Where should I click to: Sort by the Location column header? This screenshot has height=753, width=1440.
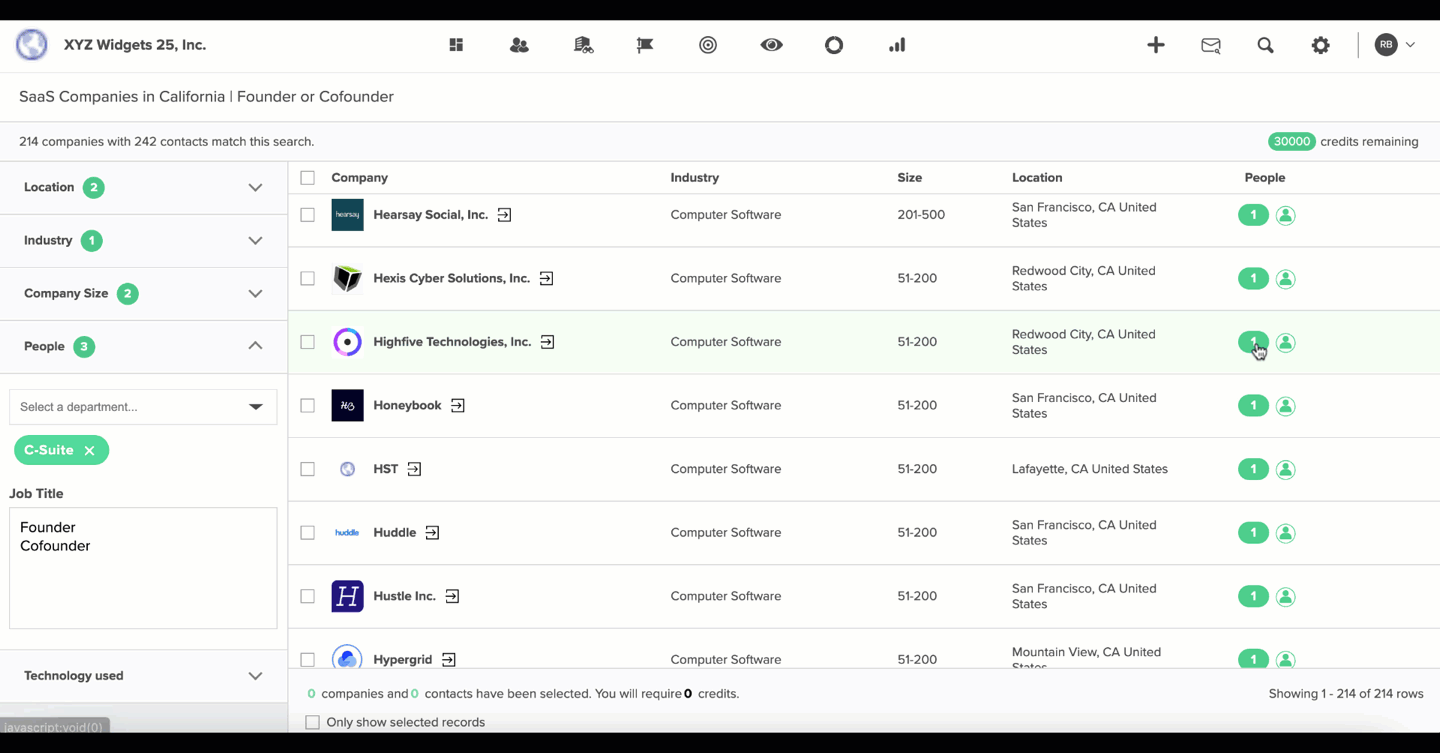point(1037,178)
